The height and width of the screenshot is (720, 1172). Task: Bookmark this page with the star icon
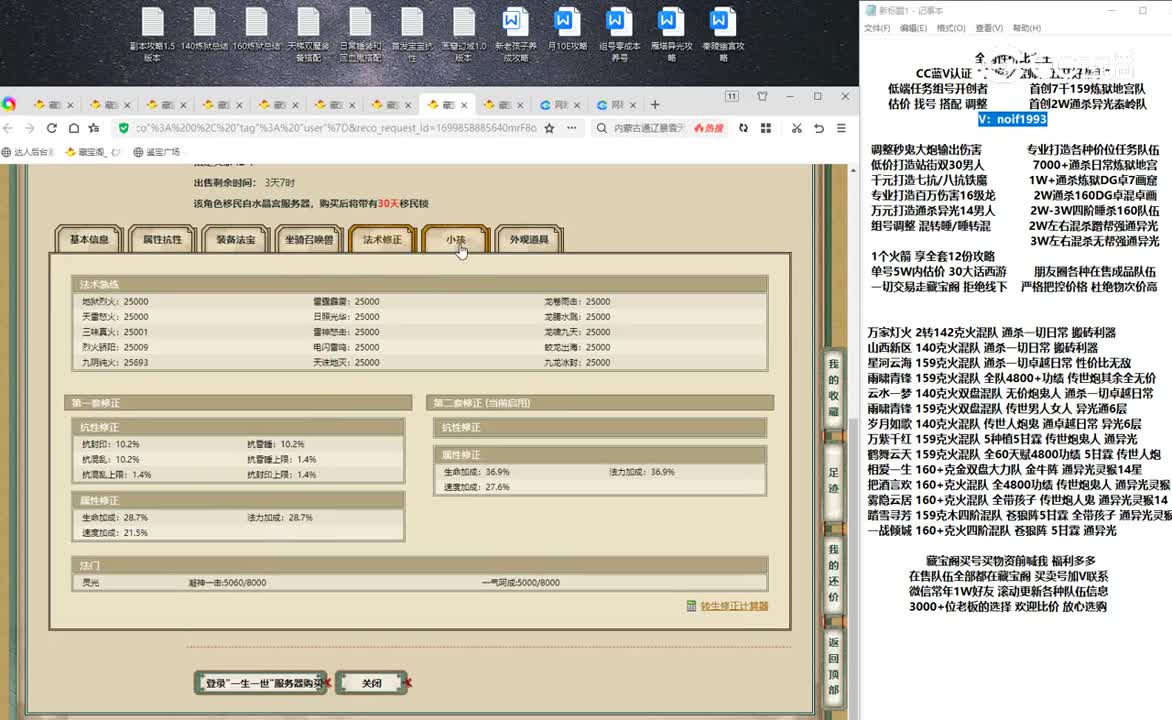click(549, 129)
